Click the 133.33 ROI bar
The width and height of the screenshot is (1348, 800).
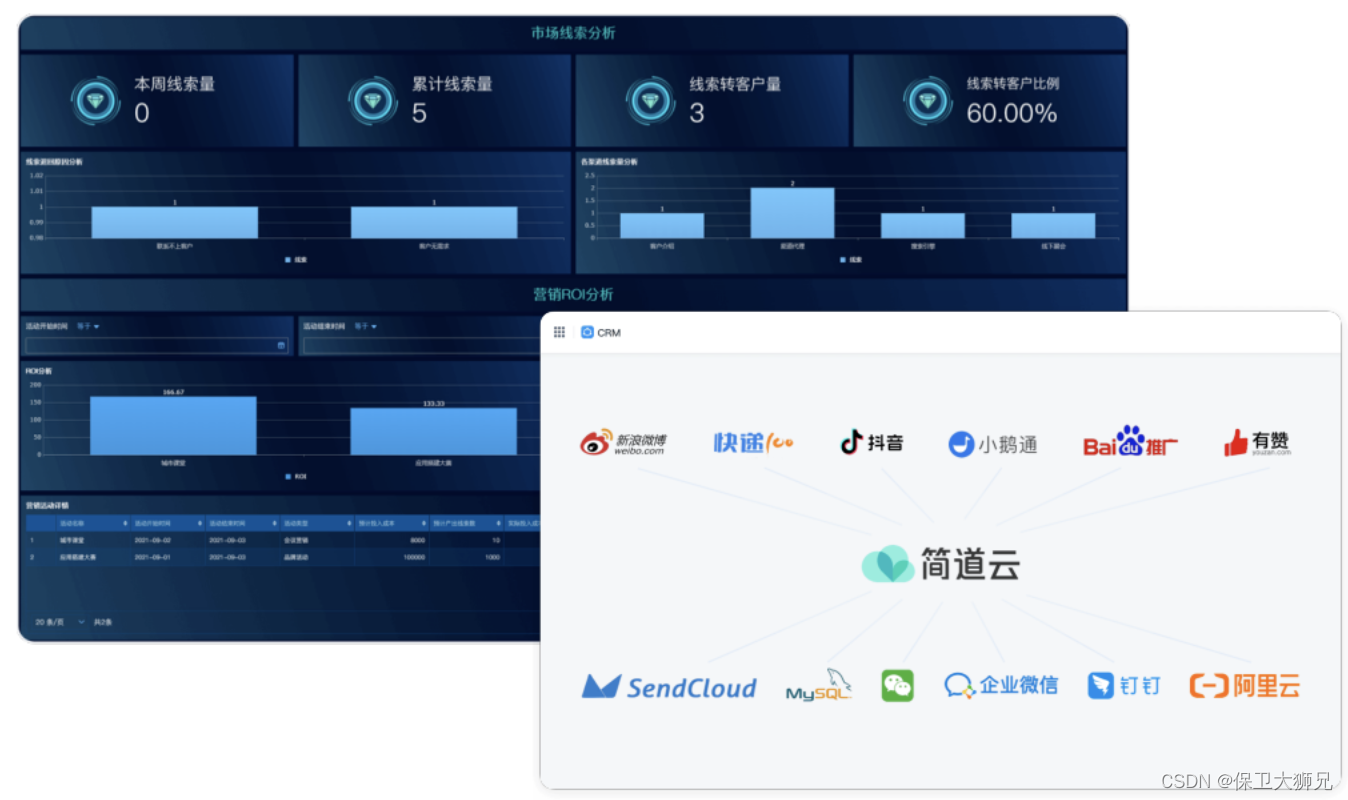click(433, 432)
